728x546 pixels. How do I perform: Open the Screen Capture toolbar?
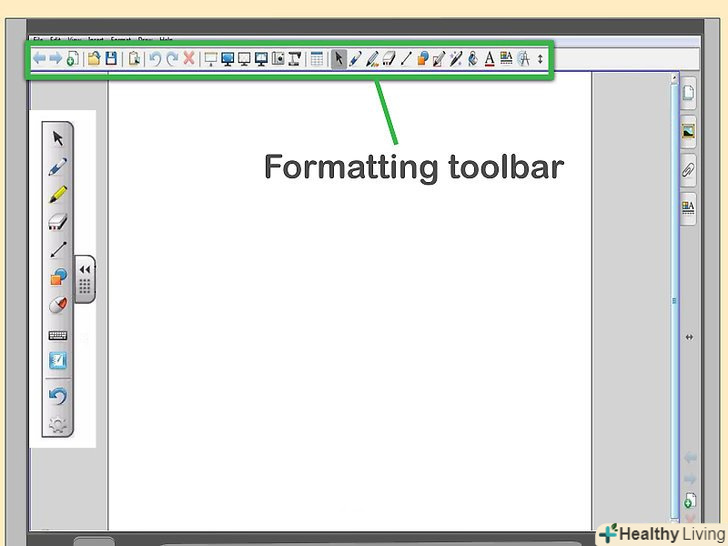[x=278, y=58]
